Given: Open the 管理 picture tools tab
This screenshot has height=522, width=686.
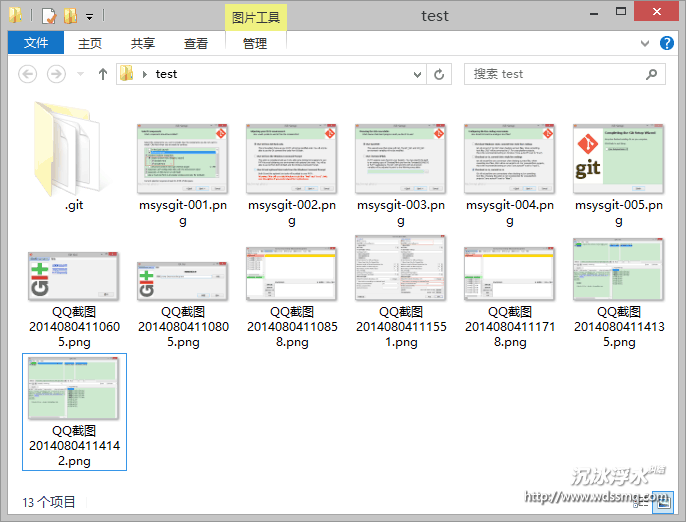Looking at the screenshot, I should [255, 43].
